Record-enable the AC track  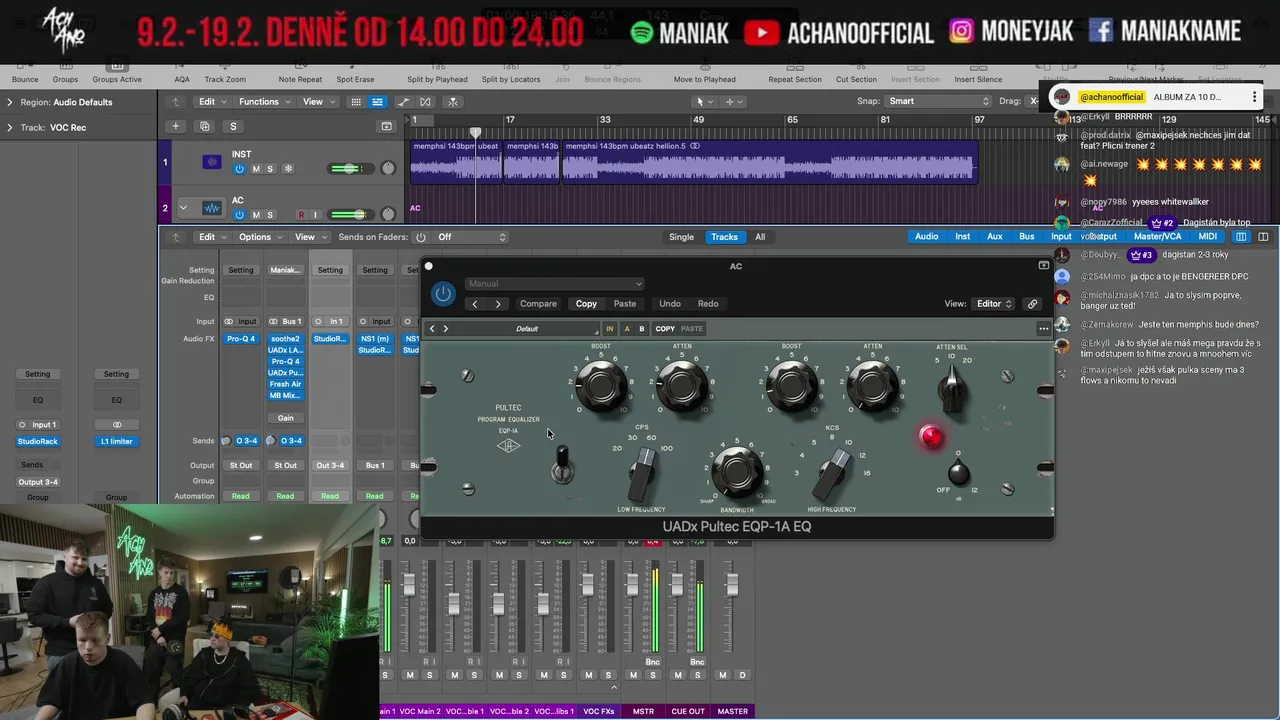[301, 215]
